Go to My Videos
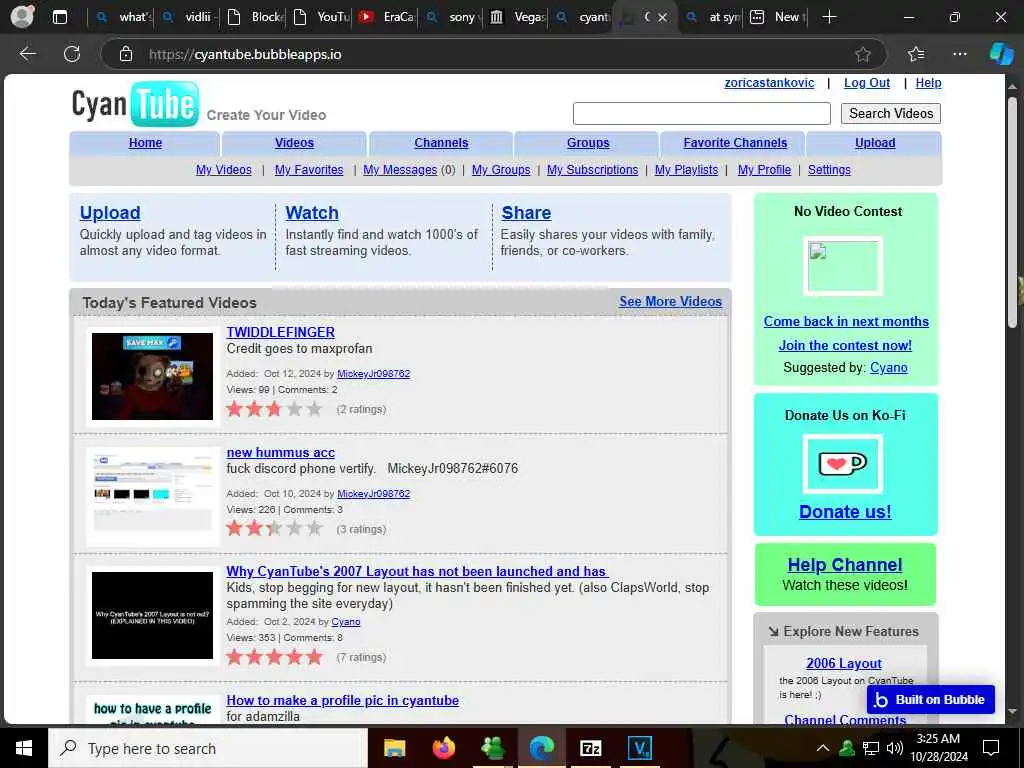Viewport: 1024px width, 768px height. click(x=223, y=170)
